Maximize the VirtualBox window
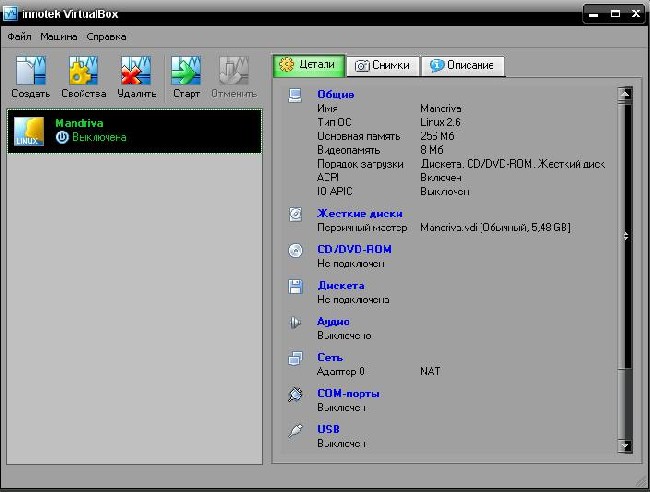Viewport: 650px width, 492px height. click(x=616, y=14)
